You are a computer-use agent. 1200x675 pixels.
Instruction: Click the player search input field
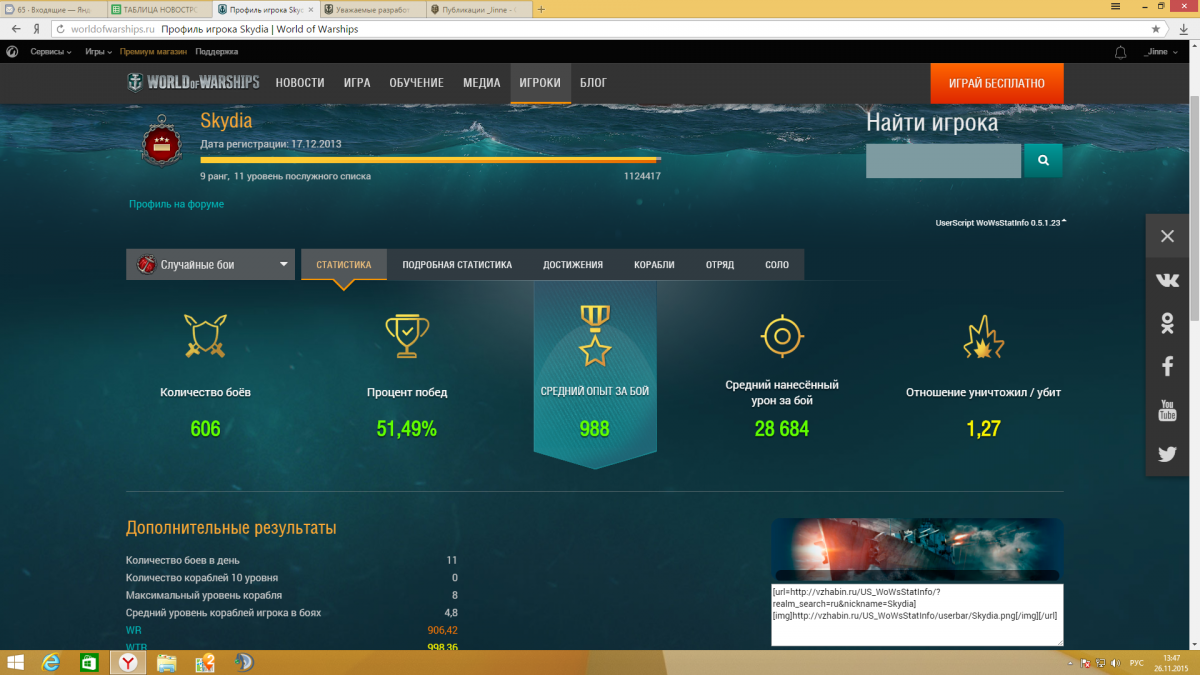943,160
